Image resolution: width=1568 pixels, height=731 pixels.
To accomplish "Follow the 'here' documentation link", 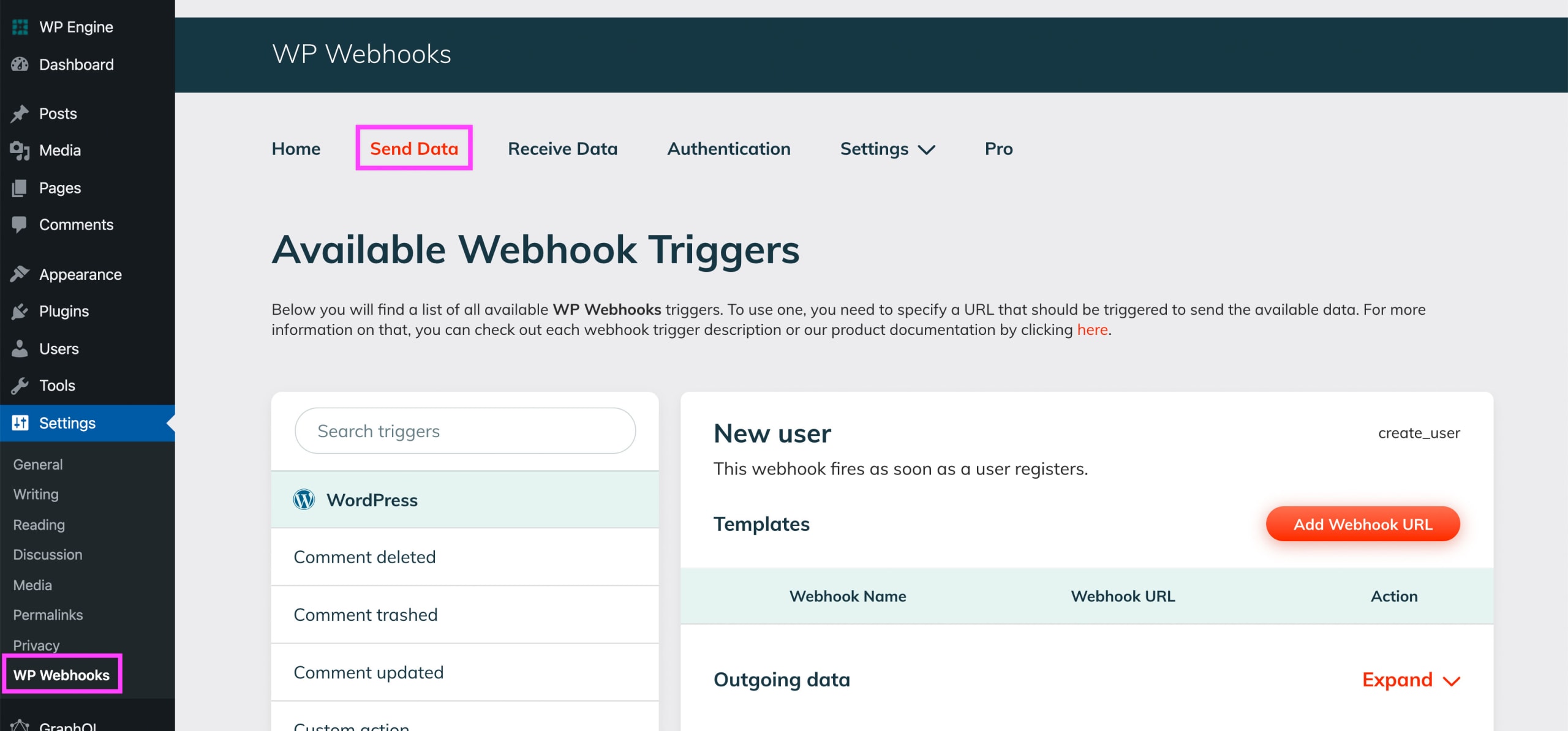I will point(1092,330).
